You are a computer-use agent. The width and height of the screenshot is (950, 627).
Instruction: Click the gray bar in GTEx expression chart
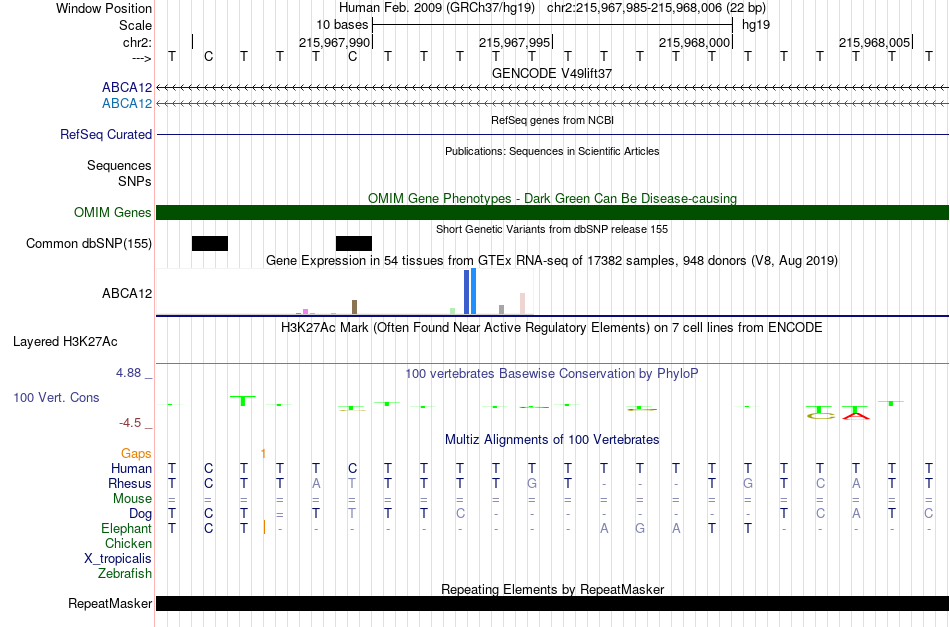point(501,310)
